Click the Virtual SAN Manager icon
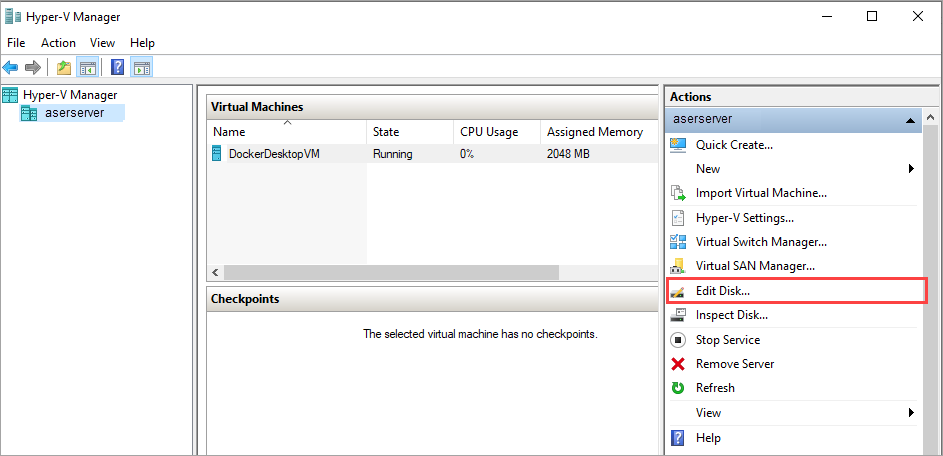The height and width of the screenshot is (456, 943). pos(678,265)
